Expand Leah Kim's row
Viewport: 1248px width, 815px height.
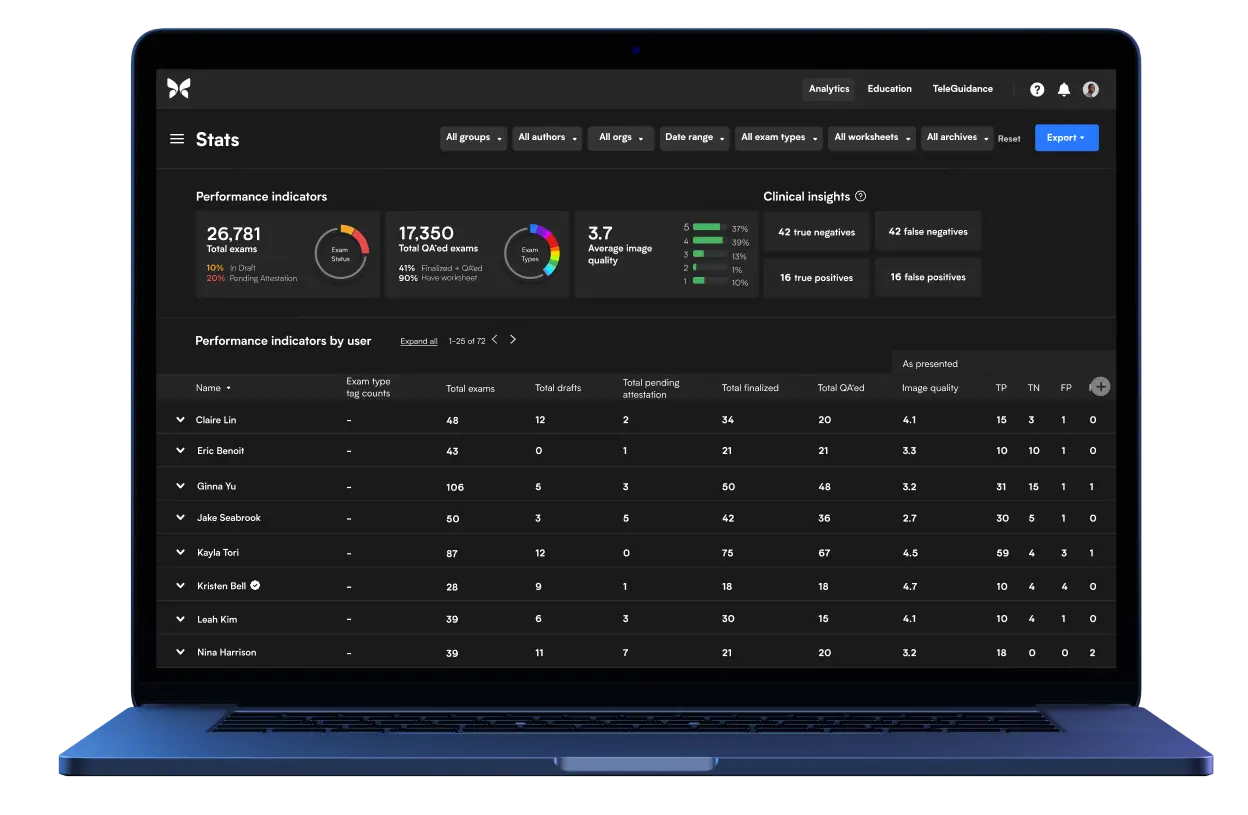tap(181, 619)
